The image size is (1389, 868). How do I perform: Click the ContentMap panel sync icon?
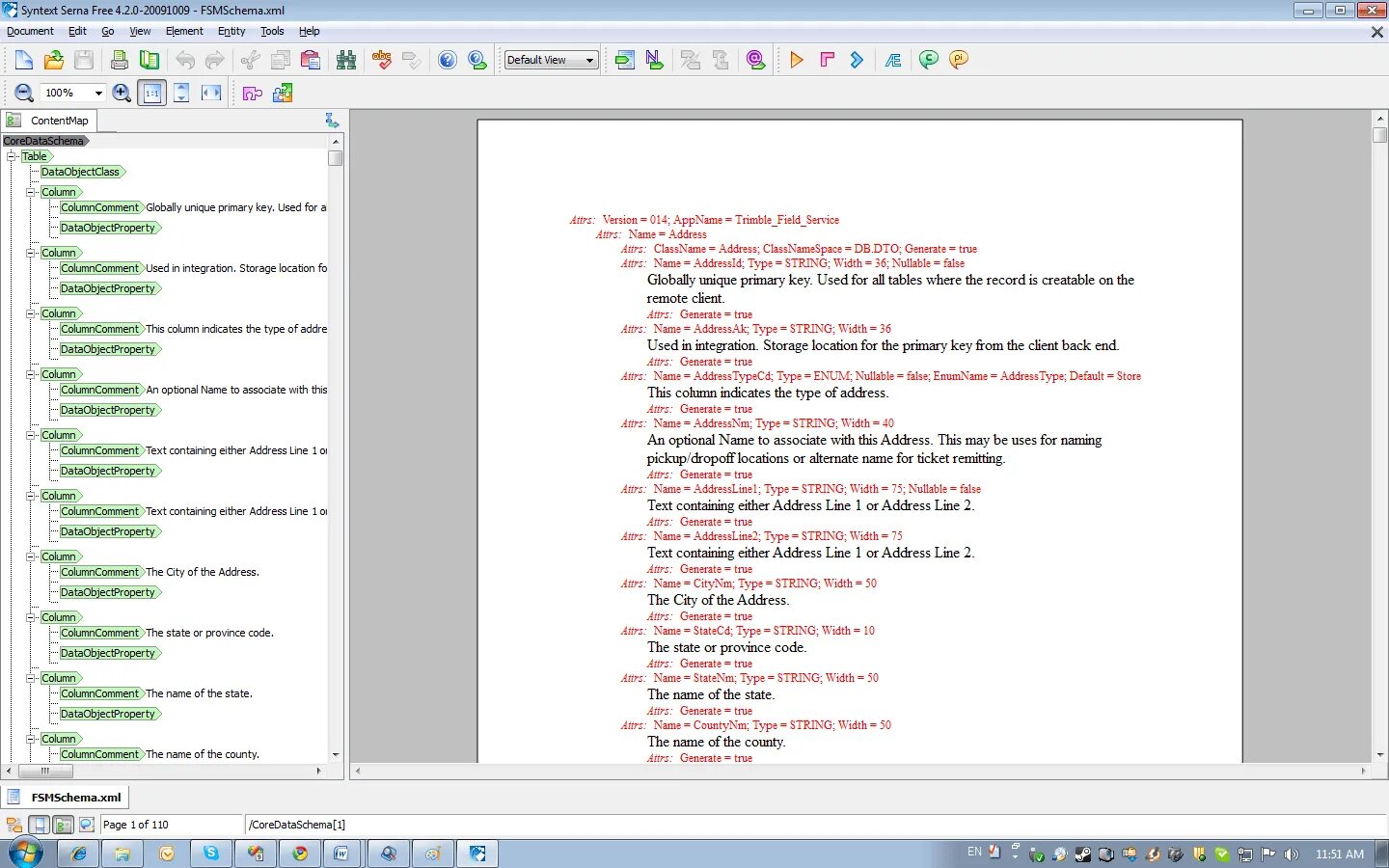coord(332,121)
